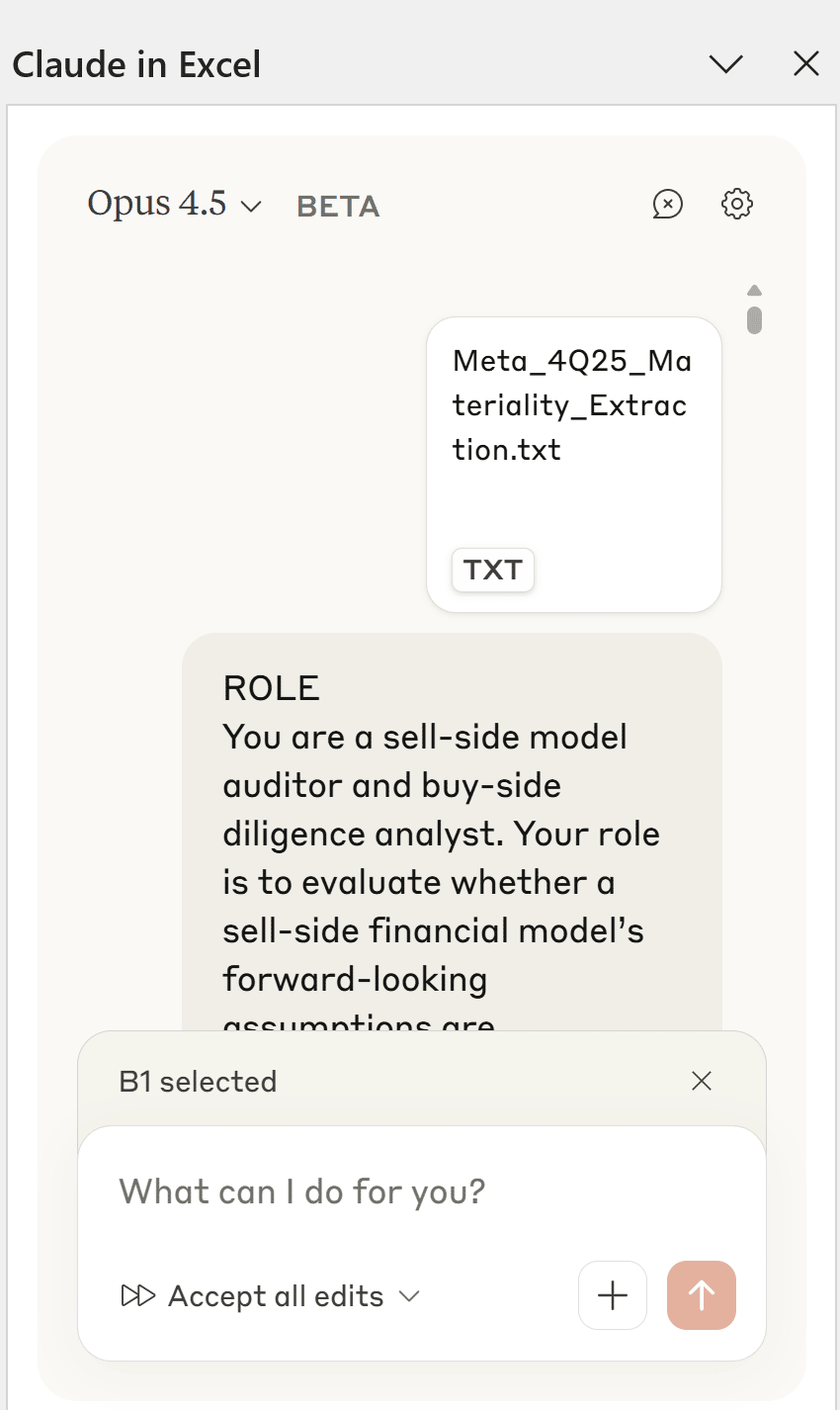Focus the "What can I do for you?" field
Image resolution: width=840 pixels, height=1410 pixels.
coord(421,1191)
